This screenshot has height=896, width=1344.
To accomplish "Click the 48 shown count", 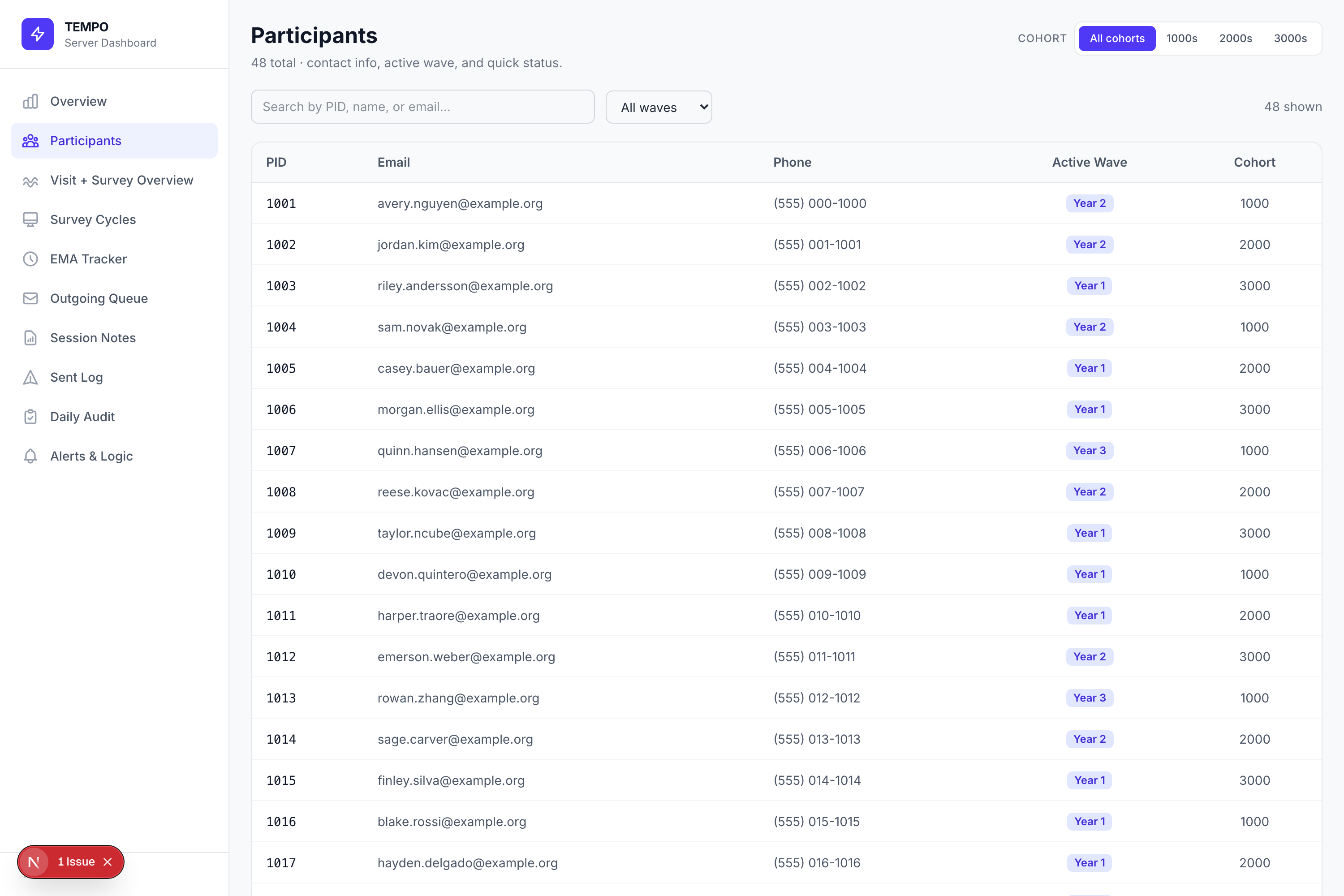I will pos(1292,107).
